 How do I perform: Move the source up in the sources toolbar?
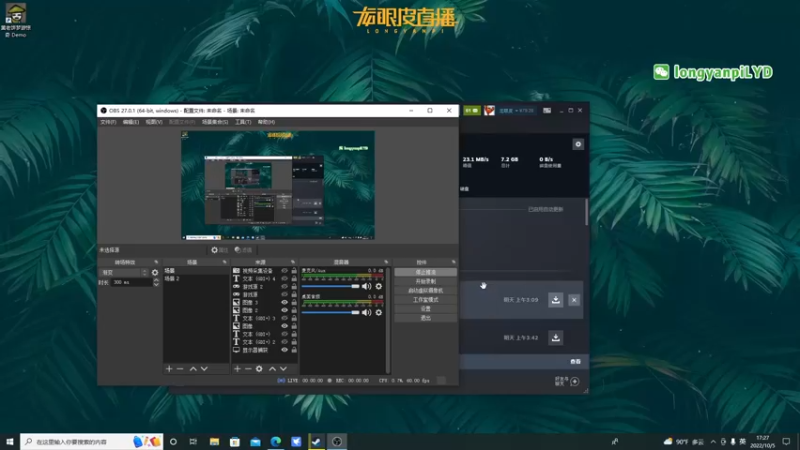click(272, 369)
